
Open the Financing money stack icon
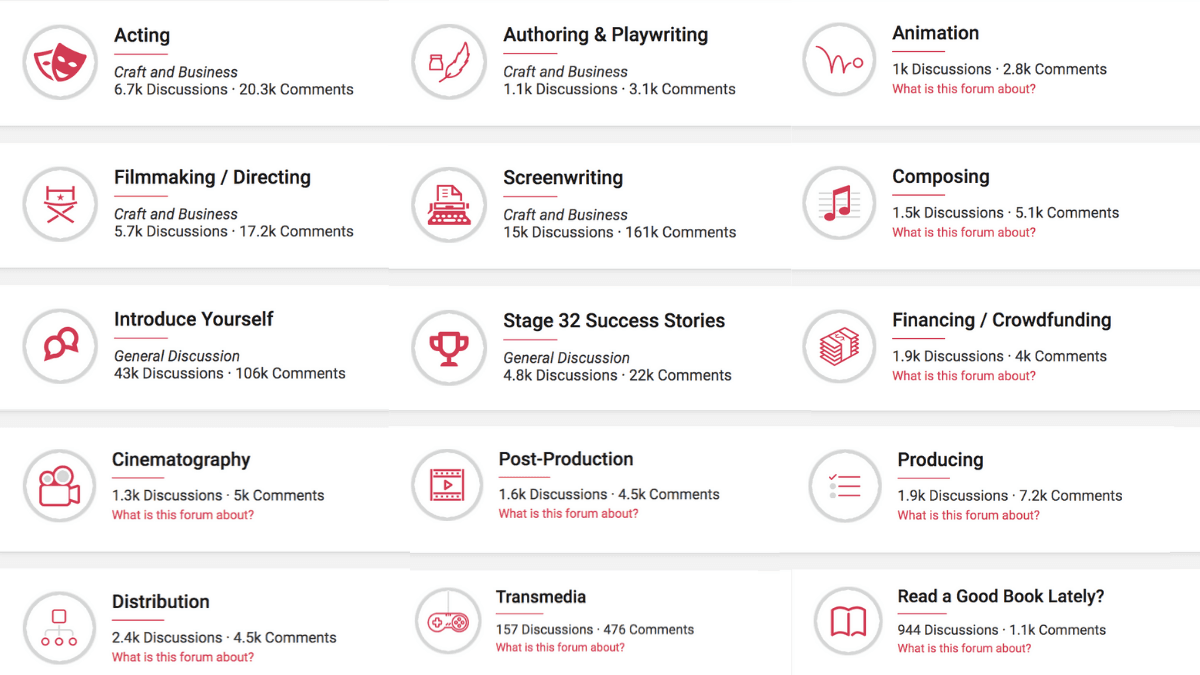(x=839, y=347)
